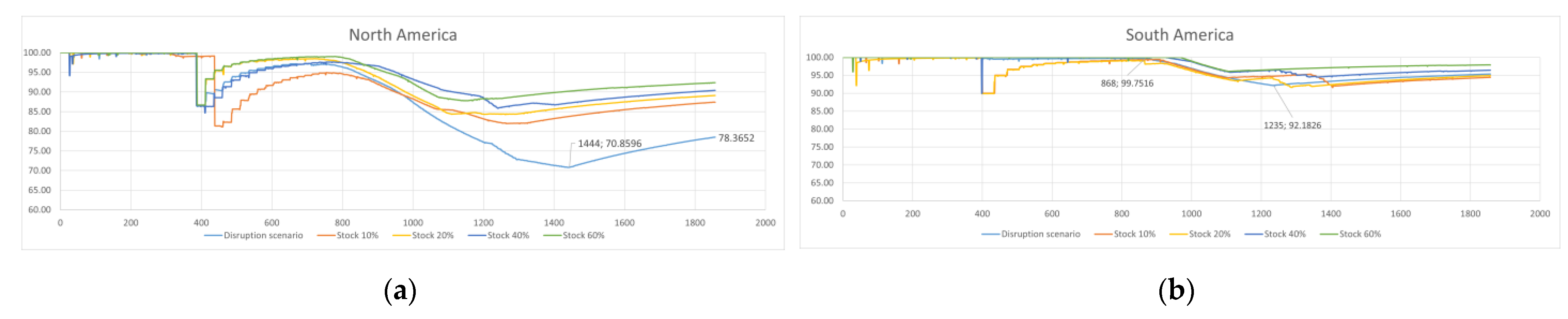Click x-axis tick 1200 in North America chart
The height and width of the screenshot is (319, 1568).
pyautogui.click(x=484, y=223)
